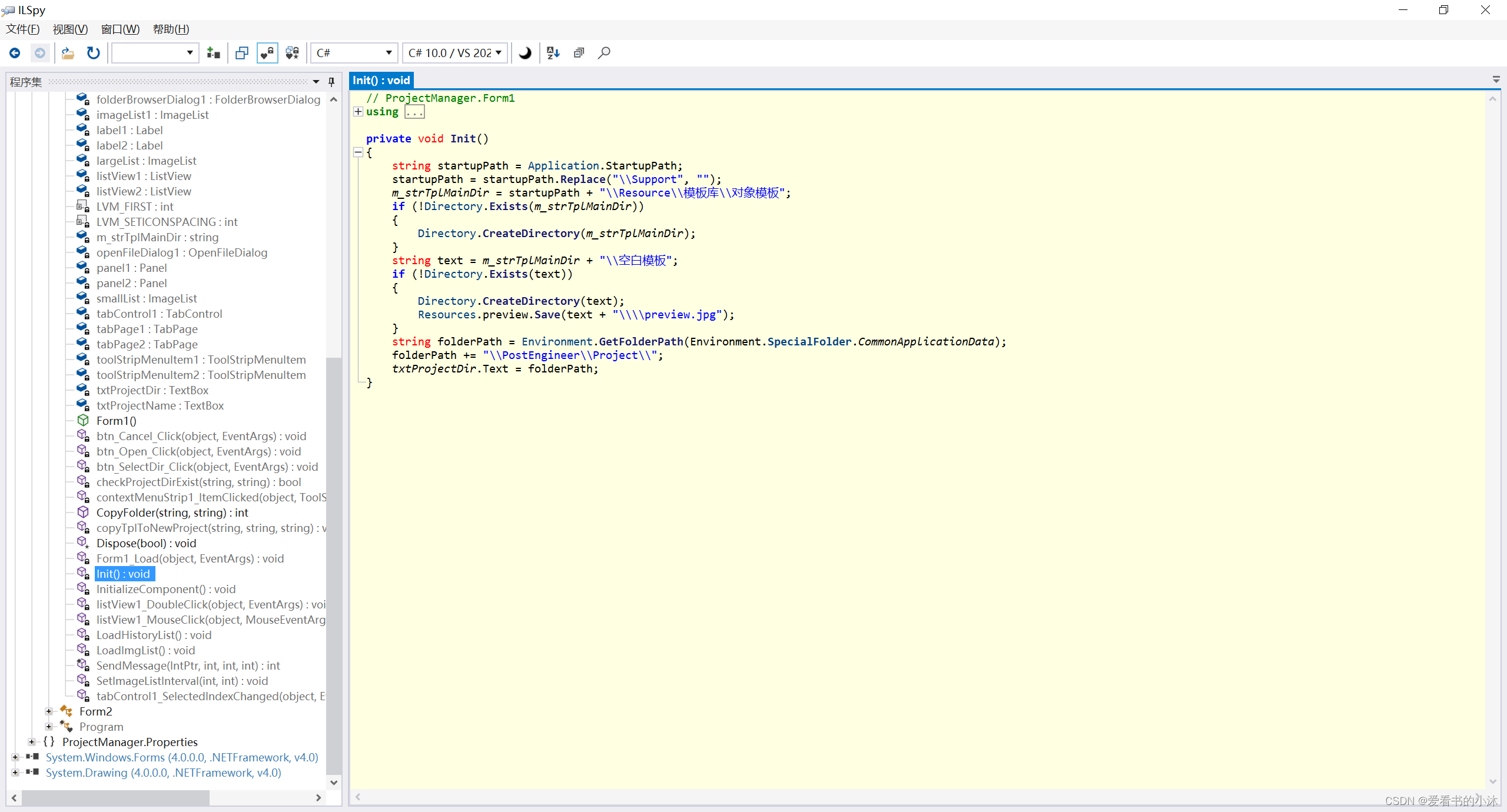This screenshot has height=812, width=1507.
Task: Sort assembly list alphabetically with A-Z icon
Action: point(553,53)
